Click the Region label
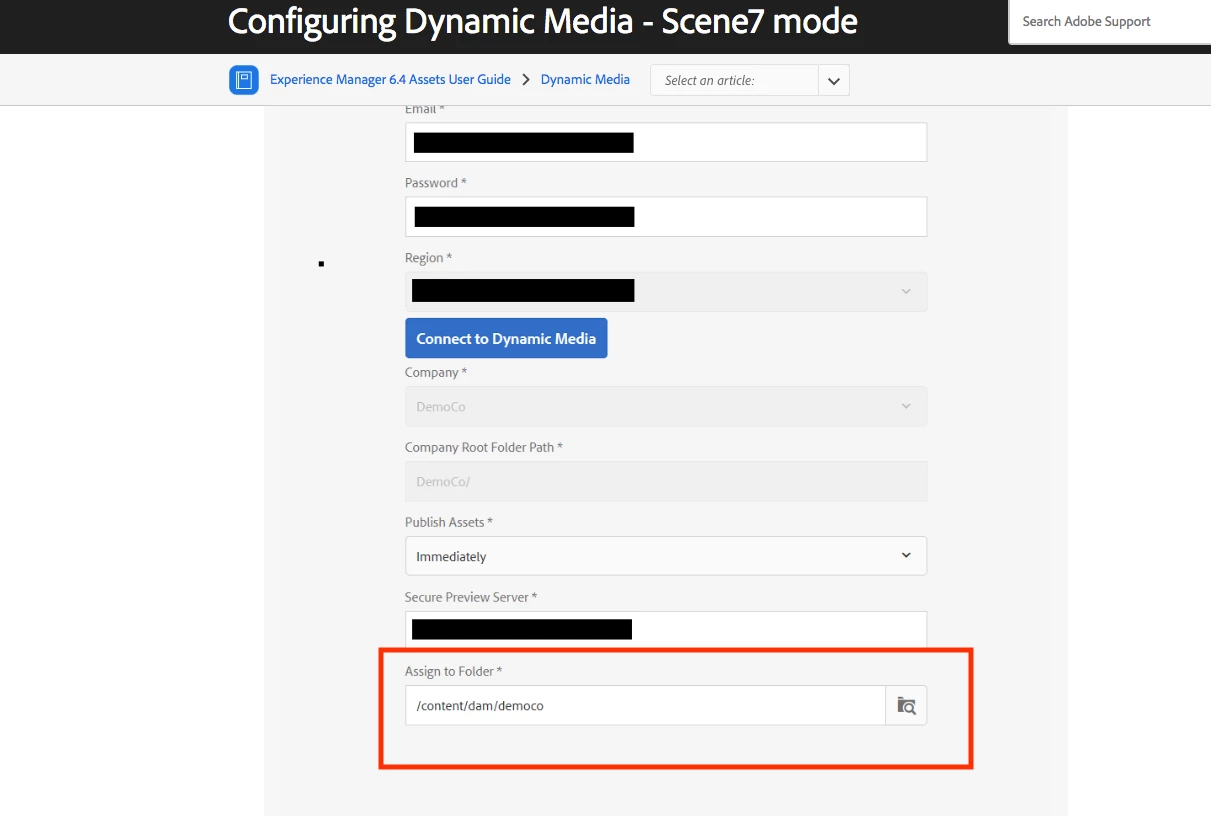Viewport: 1211px width, 816px height. 428,258
